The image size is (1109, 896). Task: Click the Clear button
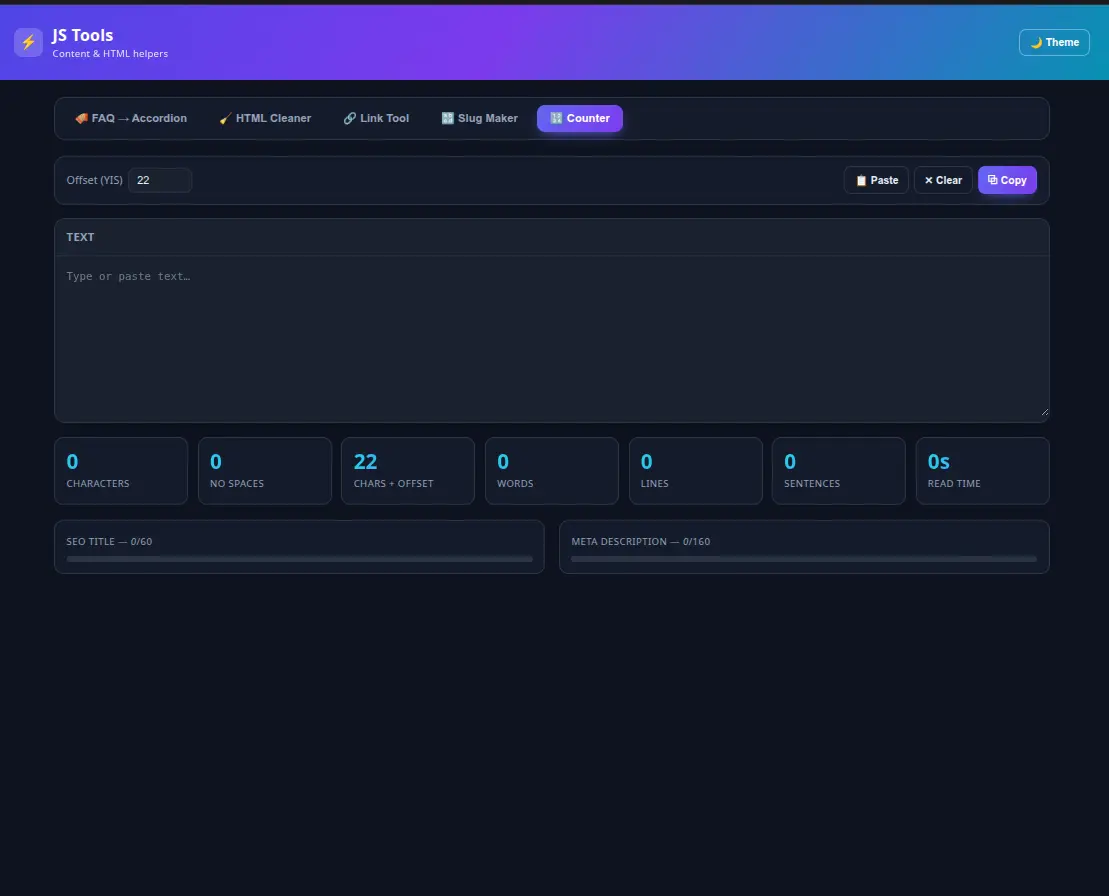943,180
